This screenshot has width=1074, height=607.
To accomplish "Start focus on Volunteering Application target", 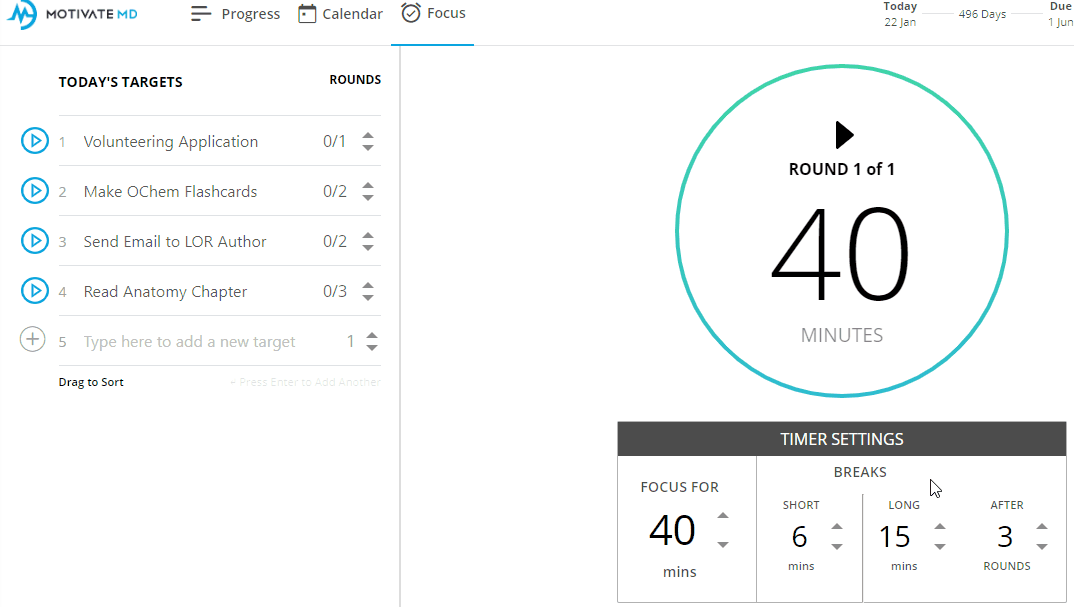I will (x=34, y=141).
